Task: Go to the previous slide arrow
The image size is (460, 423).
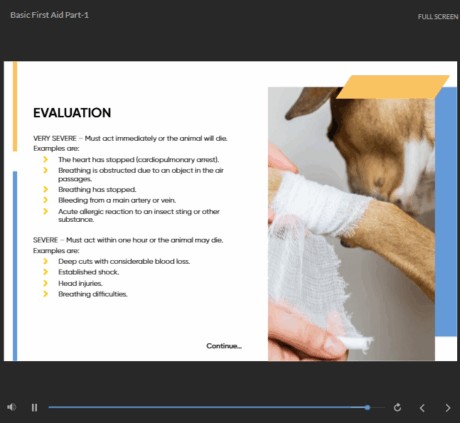Action: [422, 408]
